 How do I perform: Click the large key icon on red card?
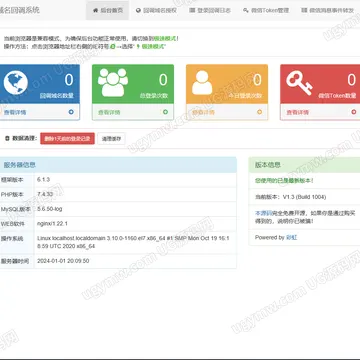point(299,83)
